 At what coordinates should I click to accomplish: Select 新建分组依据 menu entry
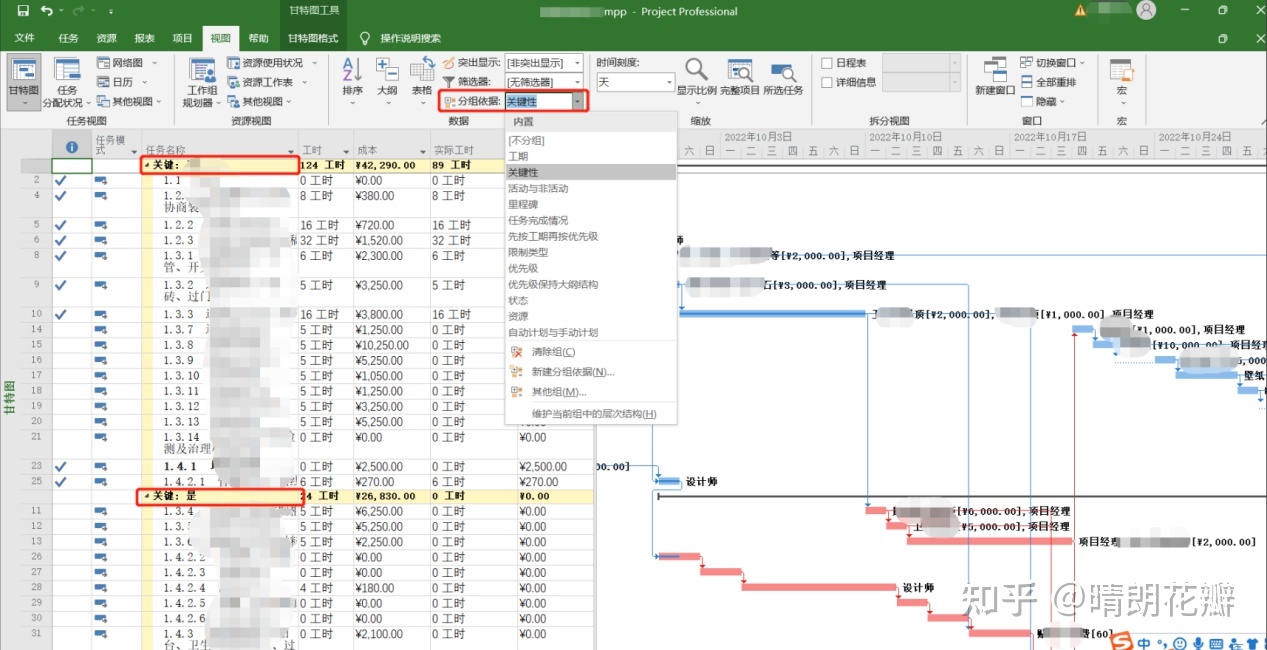click(573, 372)
